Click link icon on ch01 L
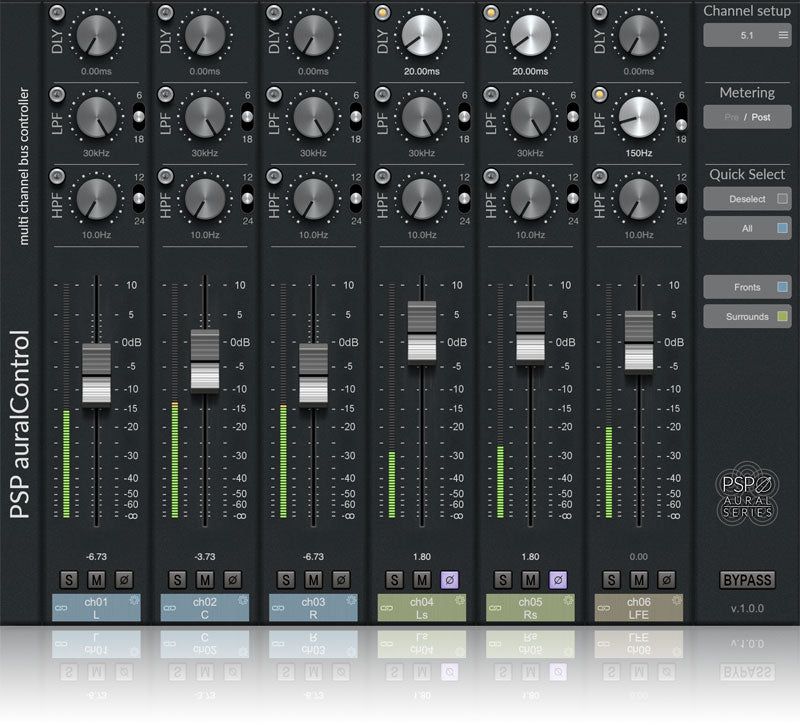This screenshot has height=726, width=800. (61, 608)
